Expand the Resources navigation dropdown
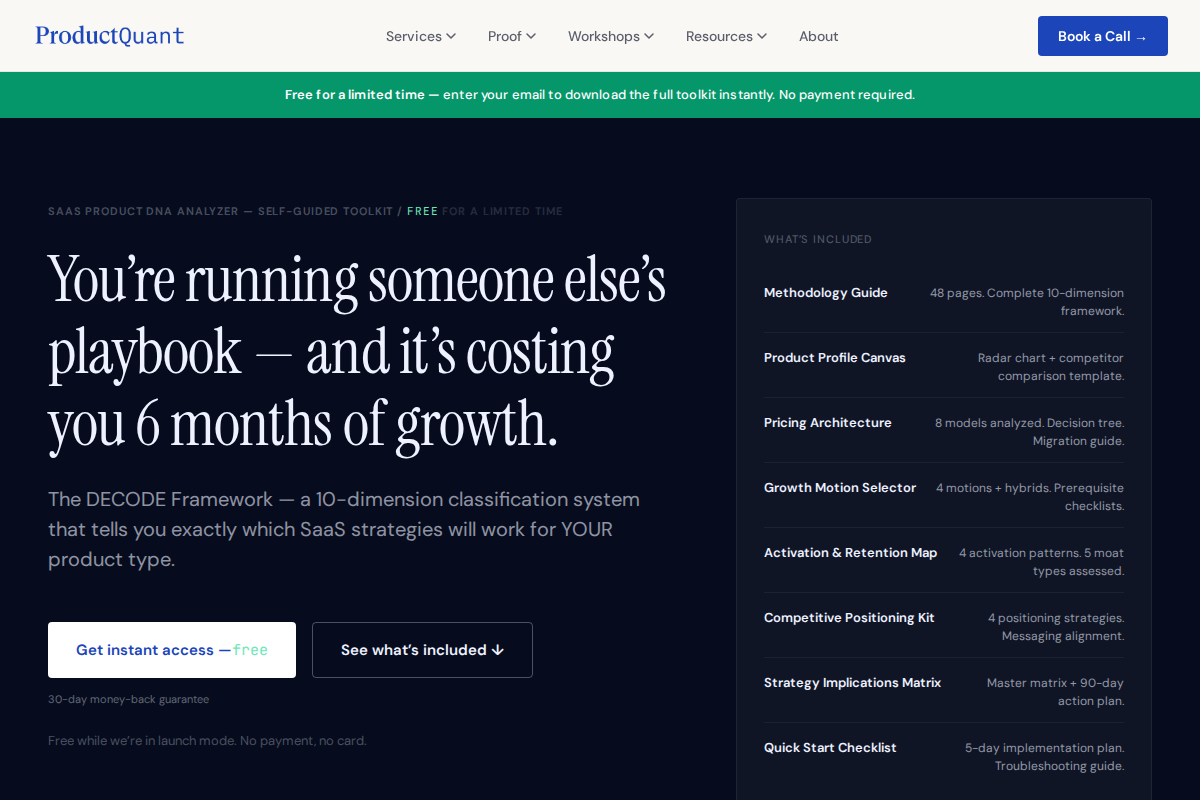 pos(719,36)
